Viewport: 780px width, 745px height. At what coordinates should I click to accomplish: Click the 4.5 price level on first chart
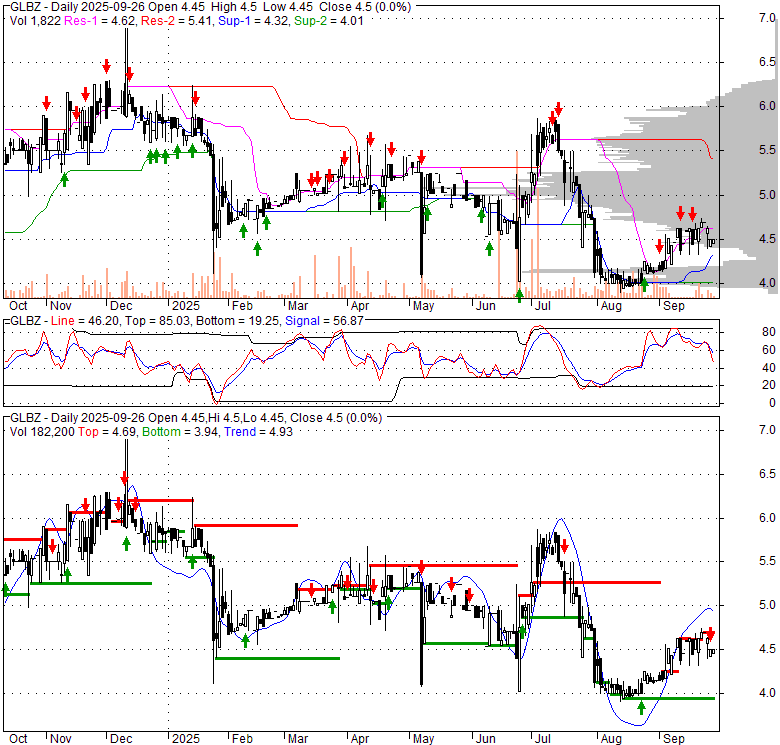click(x=767, y=239)
